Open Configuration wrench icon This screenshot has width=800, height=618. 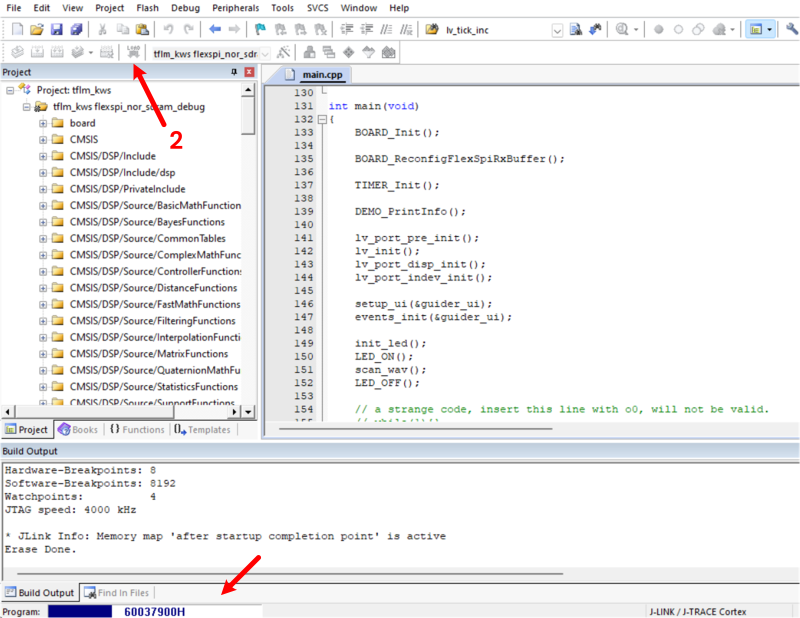[791, 30]
